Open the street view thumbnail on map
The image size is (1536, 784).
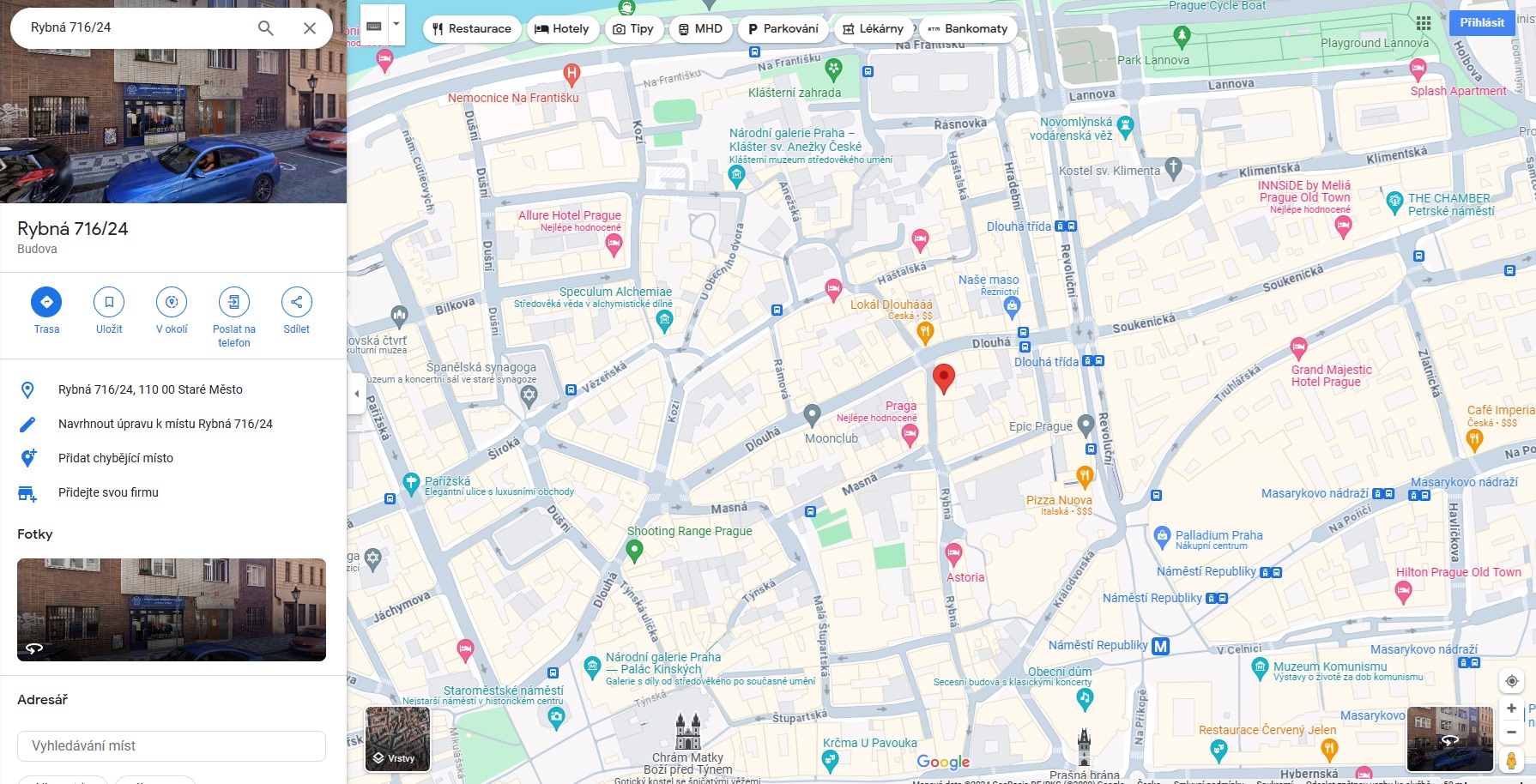click(1450, 739)
